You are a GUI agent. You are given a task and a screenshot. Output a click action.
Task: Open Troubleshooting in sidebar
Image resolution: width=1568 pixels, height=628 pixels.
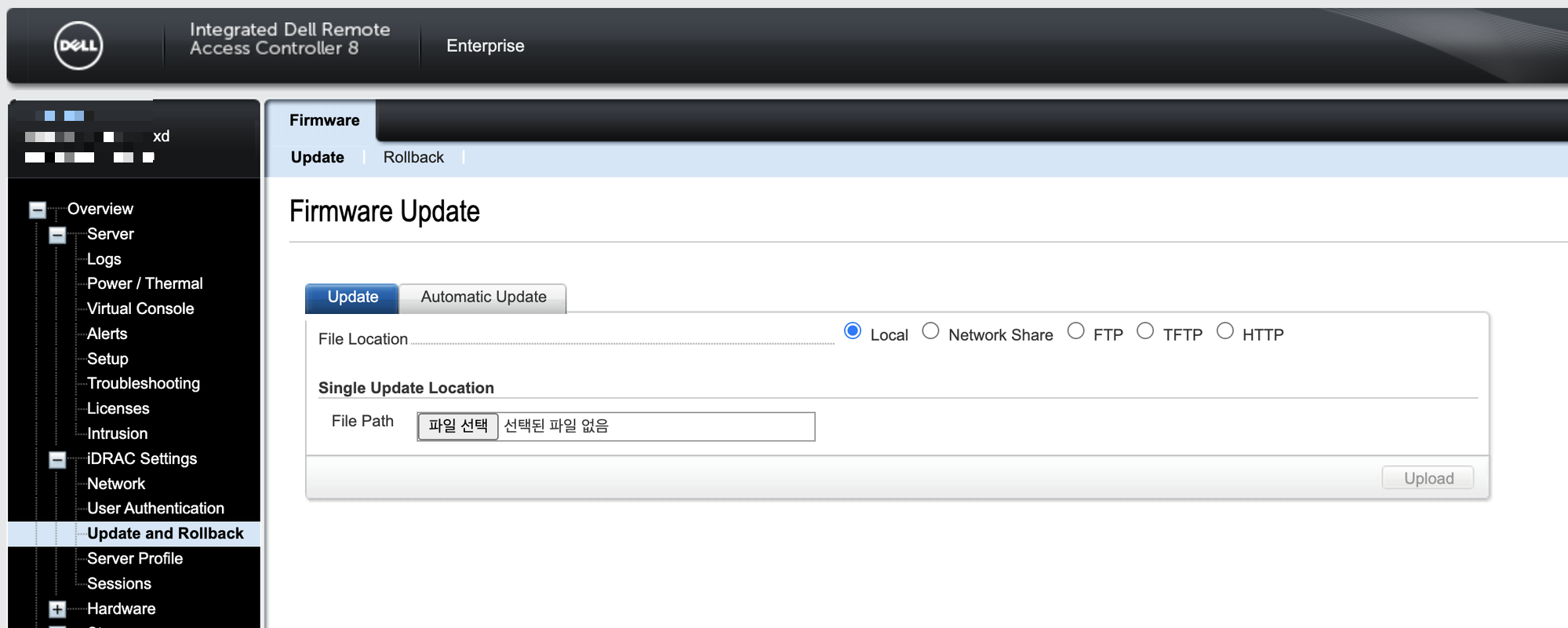[144, 383]
